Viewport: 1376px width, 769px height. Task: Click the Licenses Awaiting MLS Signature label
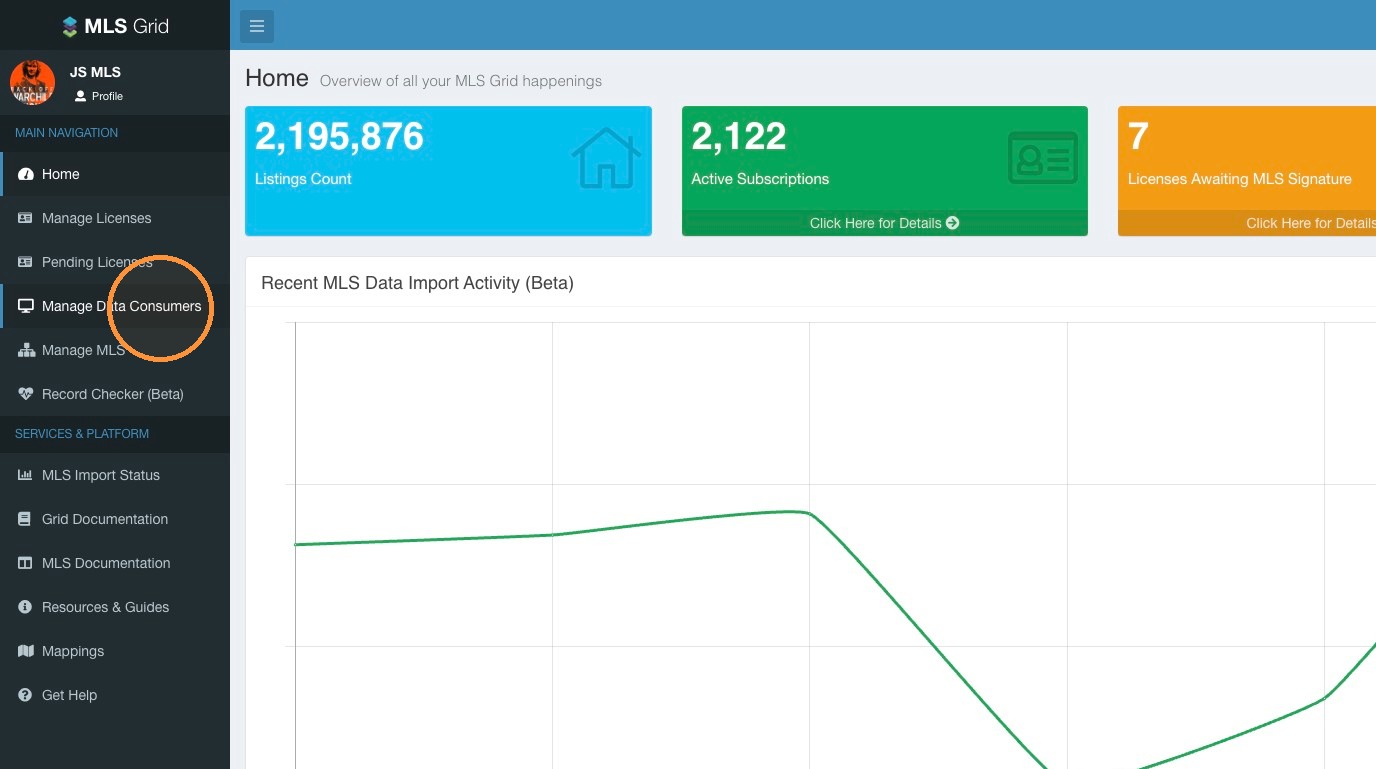(1240, 179)
